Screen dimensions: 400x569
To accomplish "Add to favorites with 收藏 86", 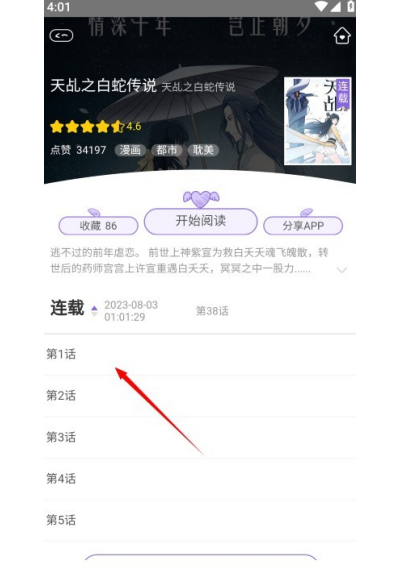I will tap(98, 226).
